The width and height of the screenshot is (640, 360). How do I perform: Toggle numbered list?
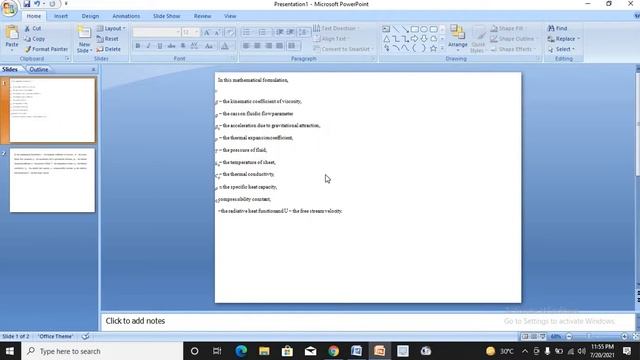pos(263,32)
